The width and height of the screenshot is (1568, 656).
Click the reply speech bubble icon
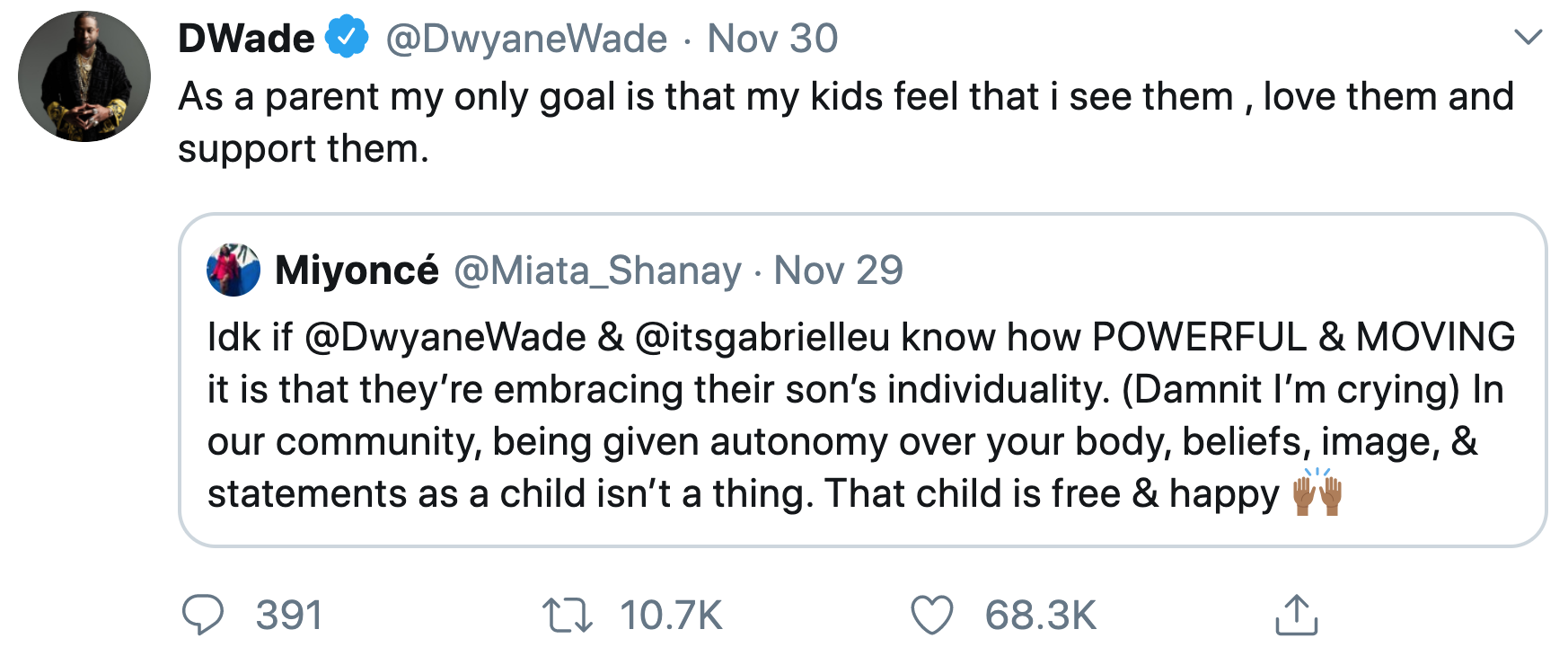pos(203,616)
